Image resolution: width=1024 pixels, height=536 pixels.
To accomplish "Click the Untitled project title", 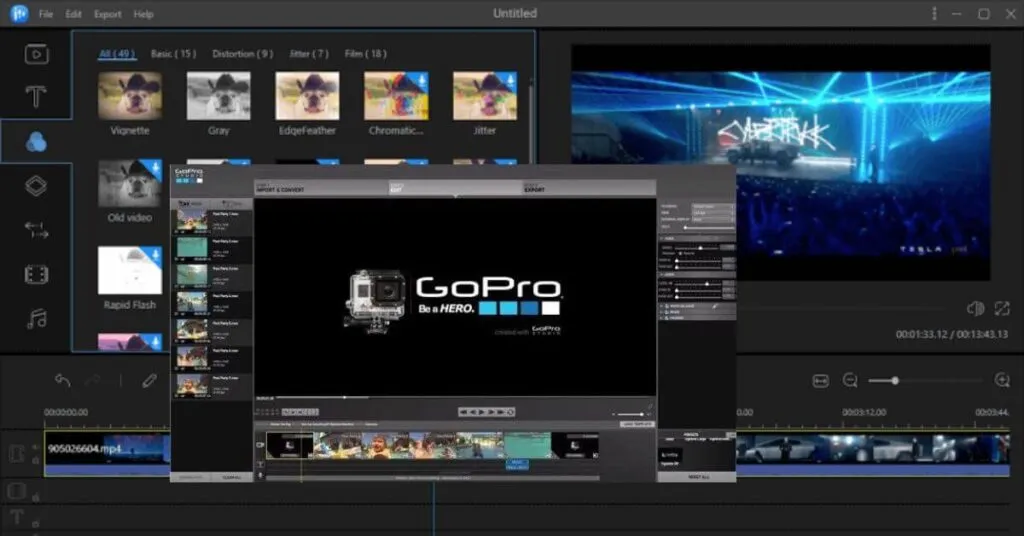I will (x=515, y=13).
